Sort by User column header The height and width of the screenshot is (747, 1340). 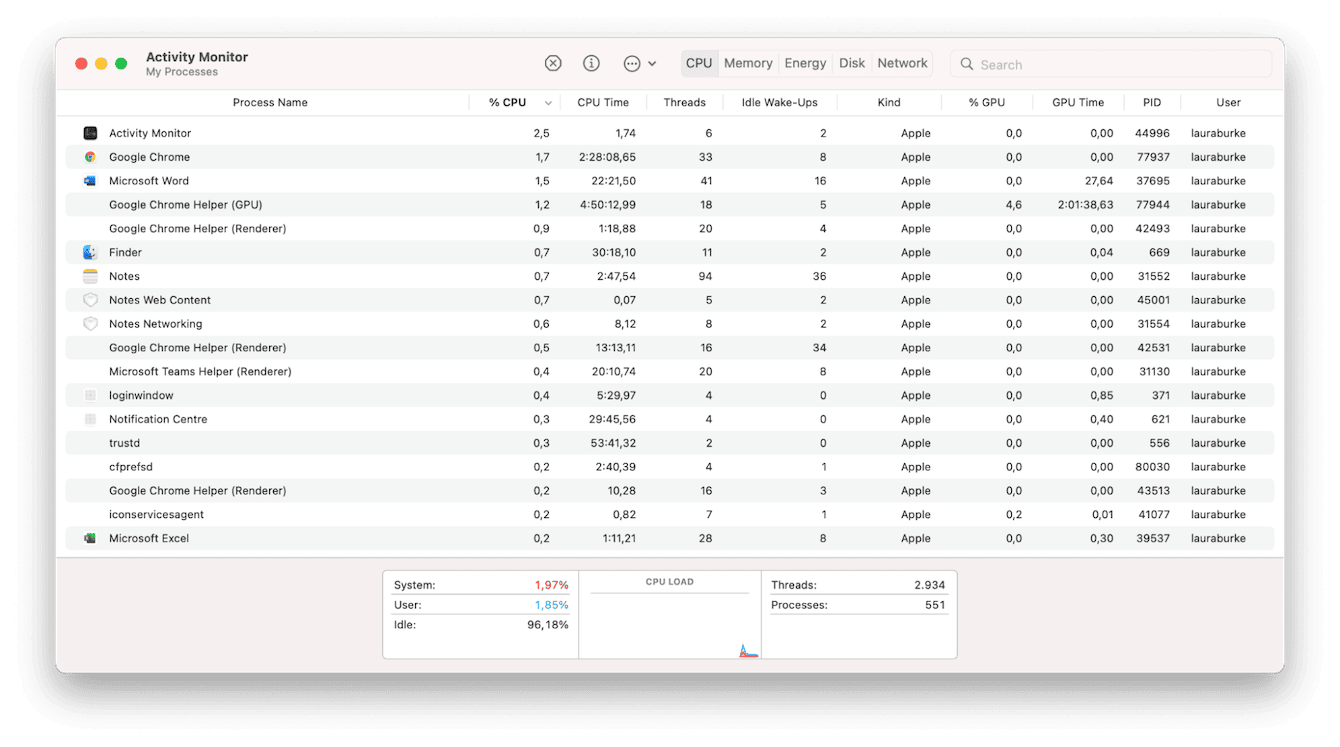tap(1229, 102)
